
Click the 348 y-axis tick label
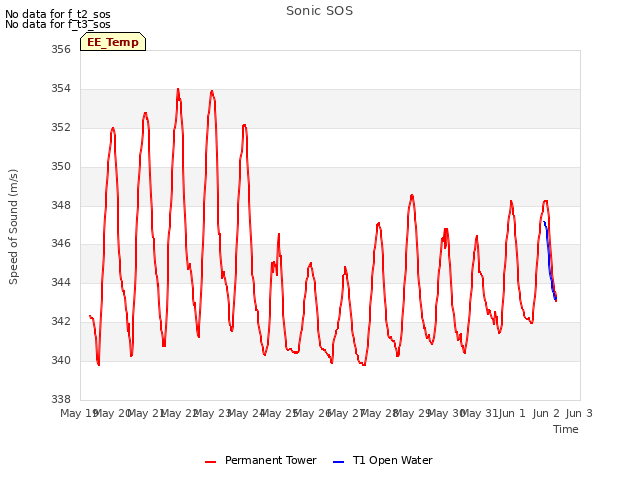pyautogui.click(x=60, y=205)
